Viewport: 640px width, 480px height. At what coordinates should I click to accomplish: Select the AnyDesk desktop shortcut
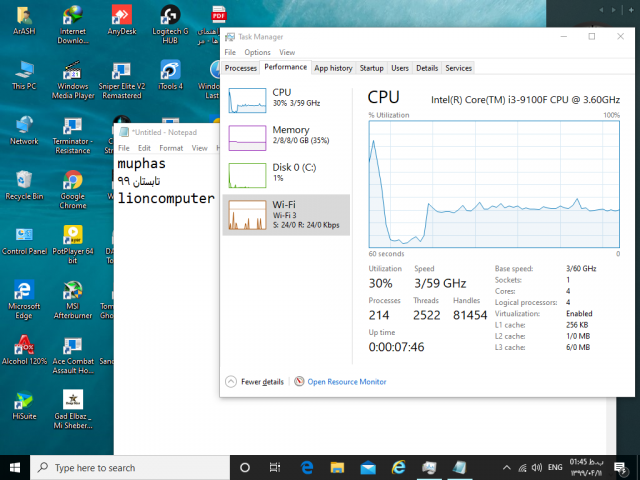coord(122,20)
